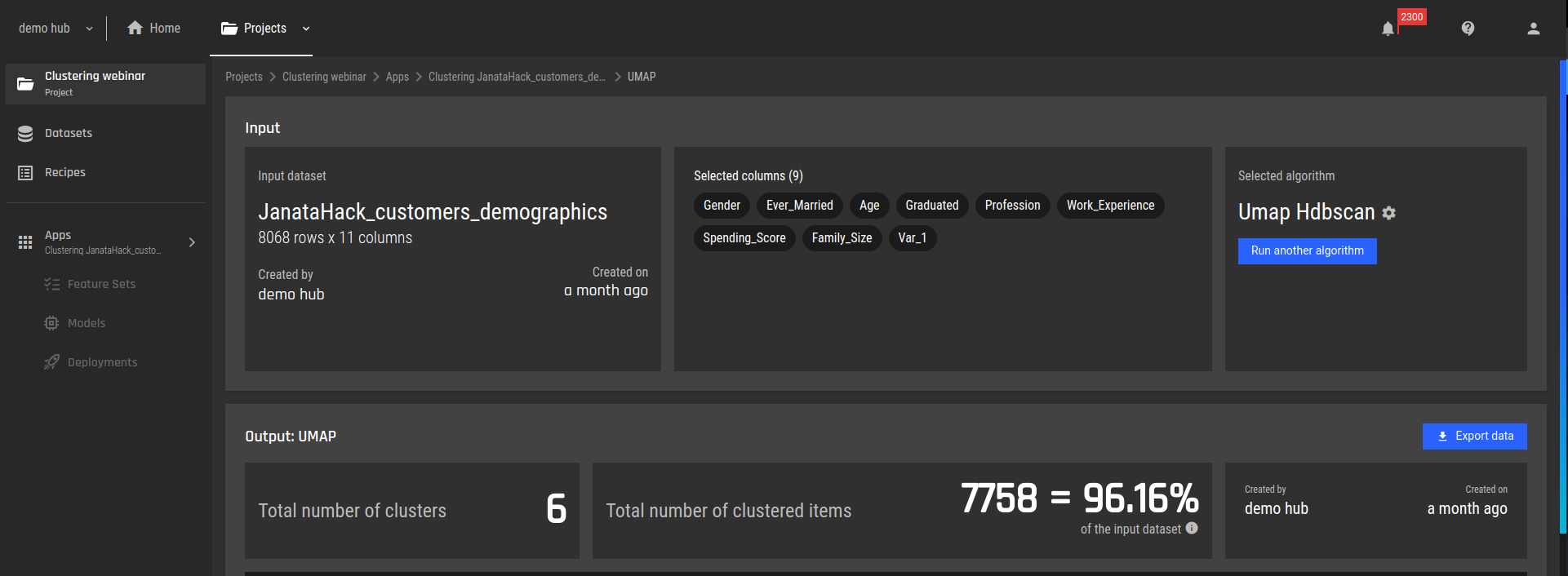Screen dimensions: 1568x576
Task: Click the info icon beside input dataset text
Action: (1192, 528)
